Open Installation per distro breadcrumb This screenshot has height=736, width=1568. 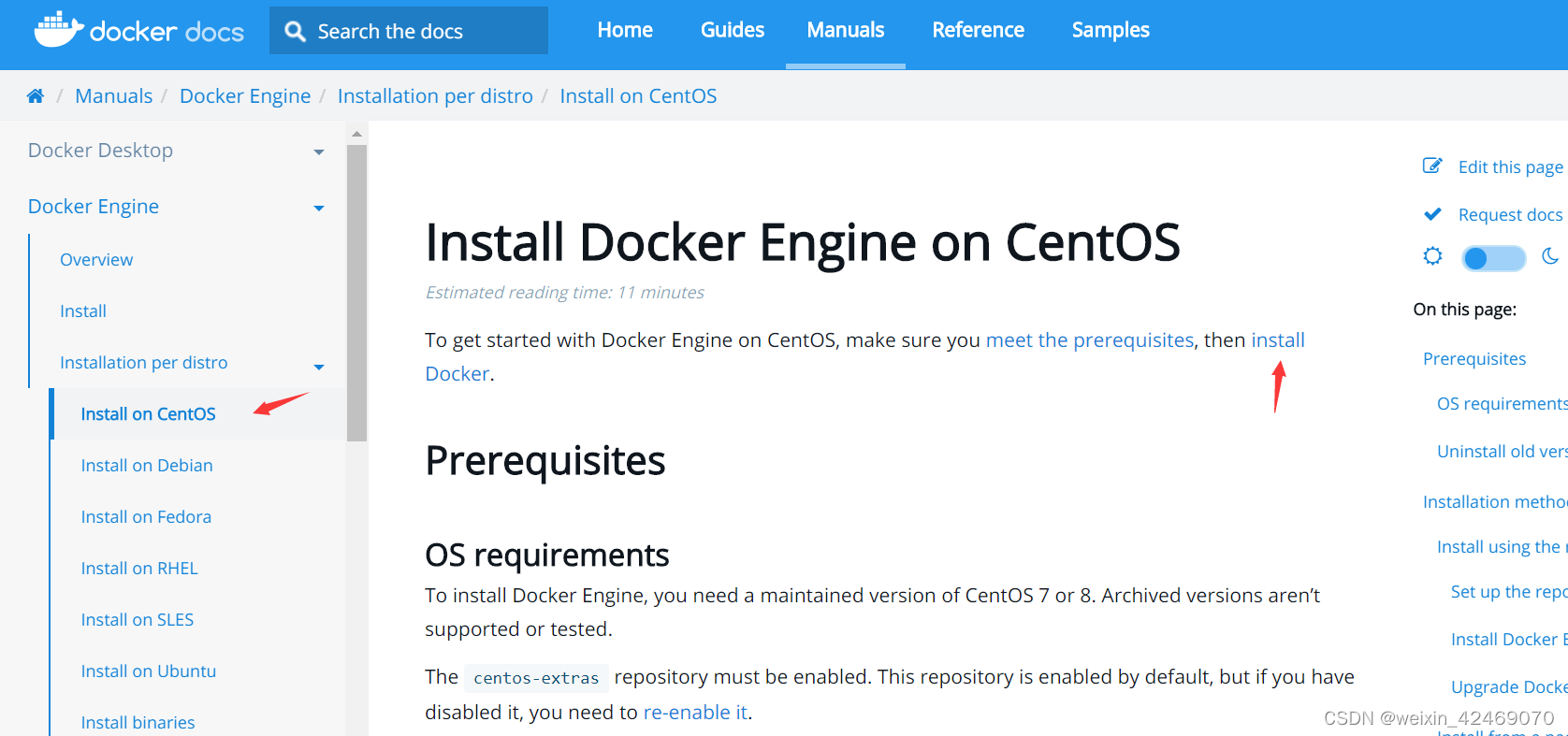click(x=435, y=96)
